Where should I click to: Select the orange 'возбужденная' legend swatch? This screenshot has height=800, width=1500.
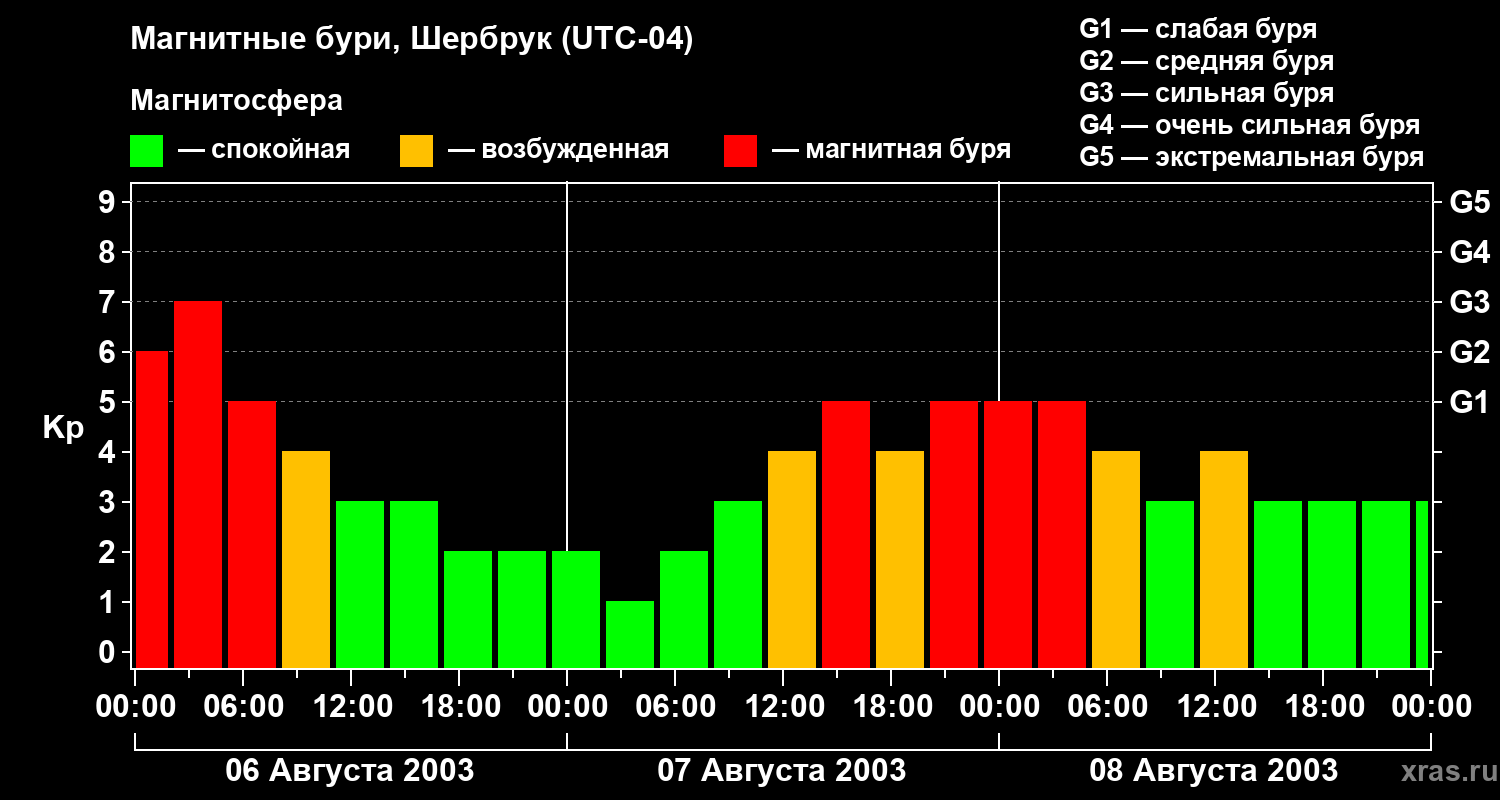(x=416, y=151)
